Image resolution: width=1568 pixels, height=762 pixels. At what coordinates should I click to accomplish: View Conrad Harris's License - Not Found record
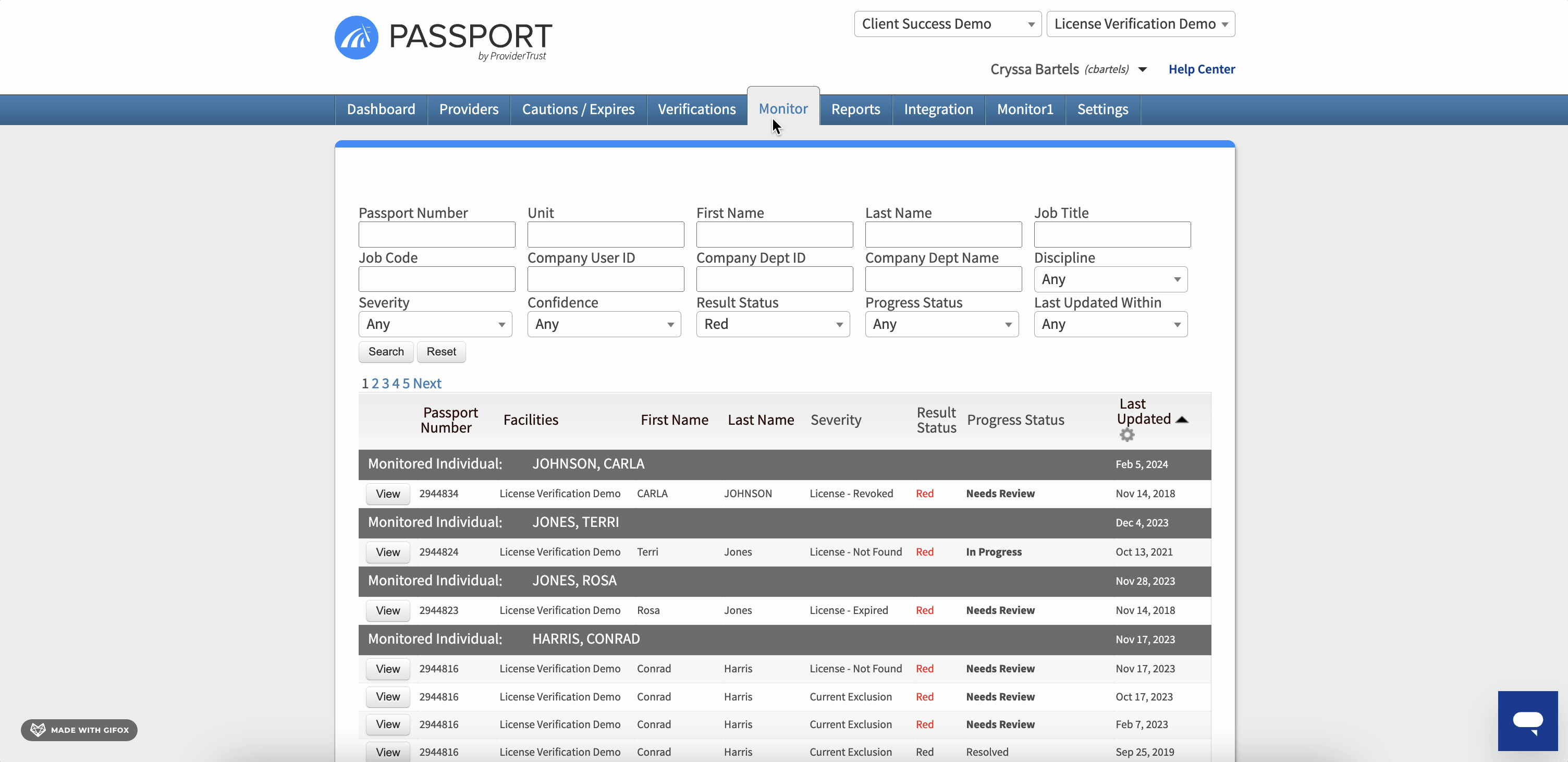click(x=388, y=670)
